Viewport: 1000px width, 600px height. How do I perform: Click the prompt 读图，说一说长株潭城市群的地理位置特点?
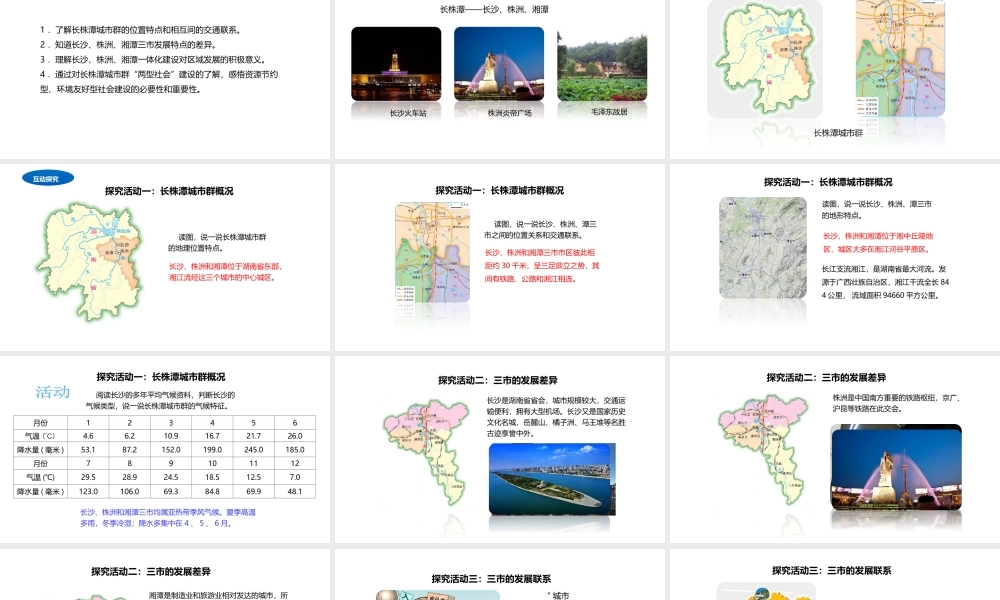click(x=217, y=242)
